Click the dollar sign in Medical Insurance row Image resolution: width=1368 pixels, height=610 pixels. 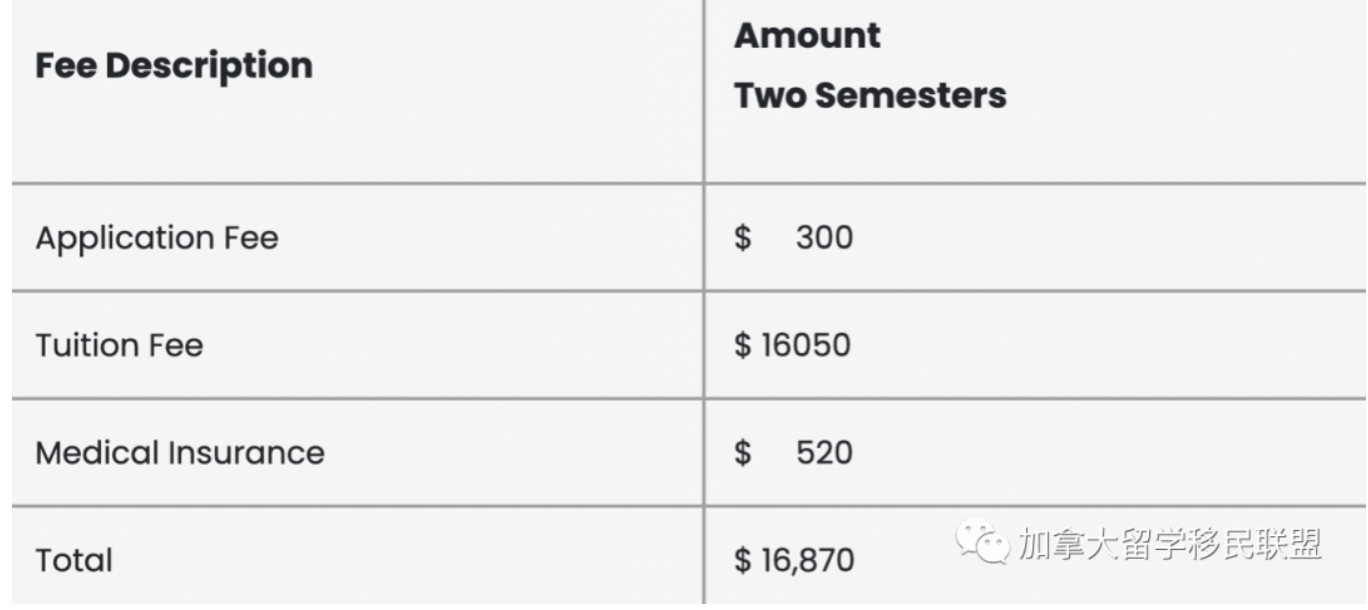click(743, 452)
